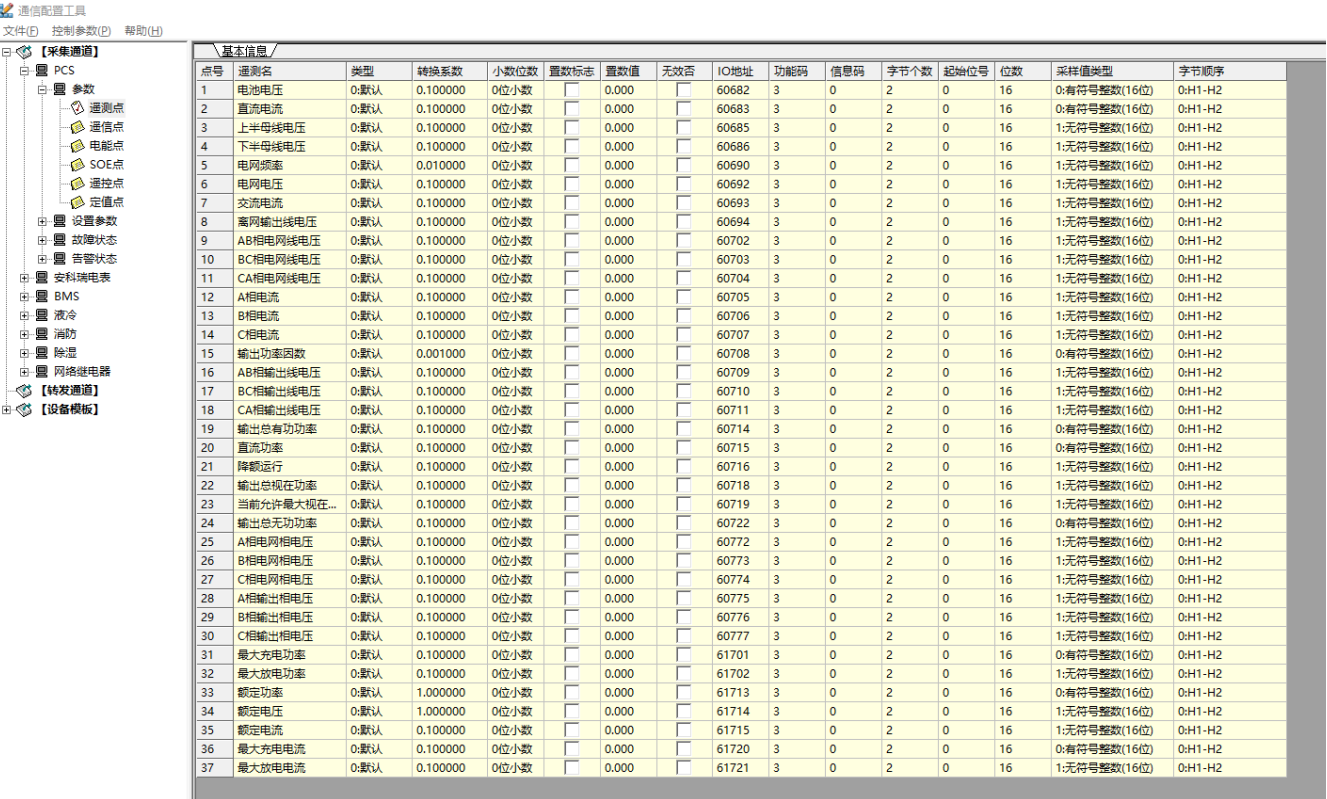
Task: Click the 设备模板 template icon
Action: 24,410
